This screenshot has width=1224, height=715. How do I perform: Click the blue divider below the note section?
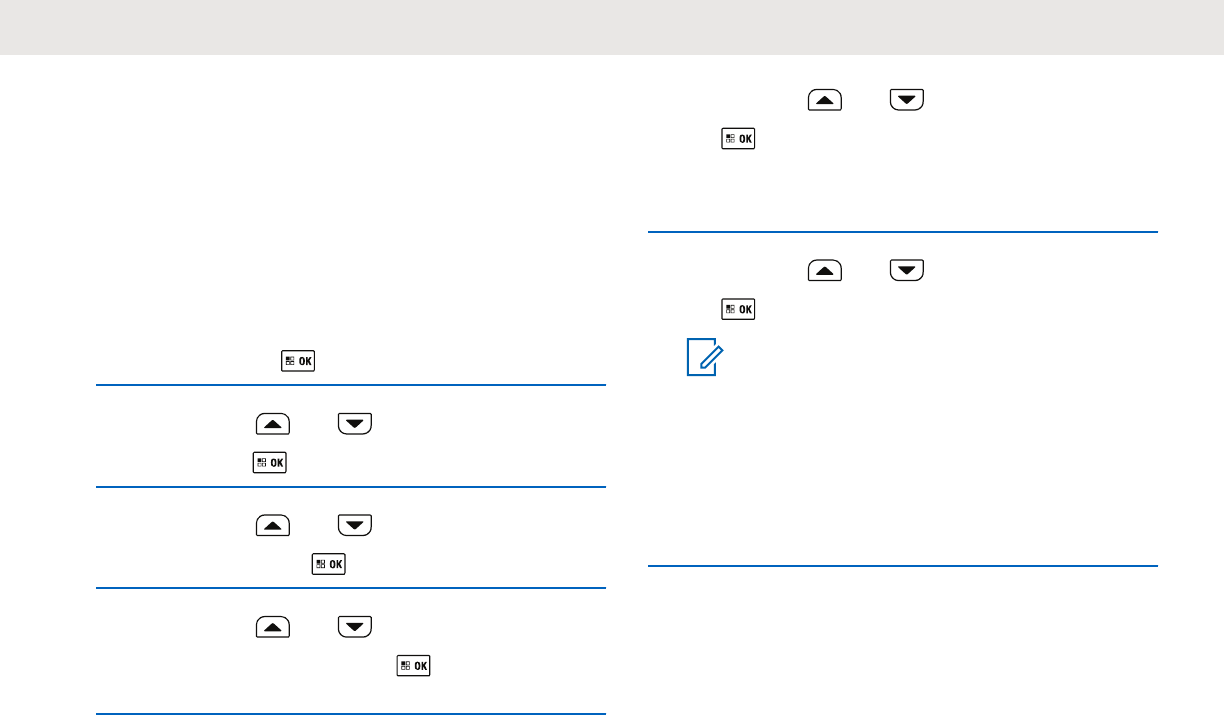tap(903, 567)
